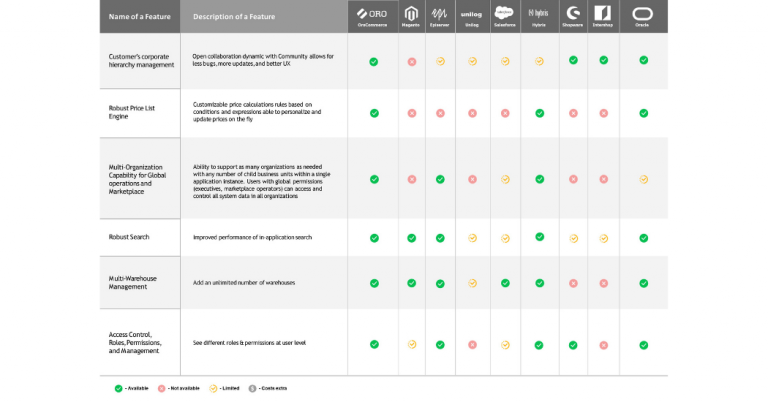The width and height of the screenshot is (768, 402).
Task: Select the Shopware logo column header
Action: point(573,15)
